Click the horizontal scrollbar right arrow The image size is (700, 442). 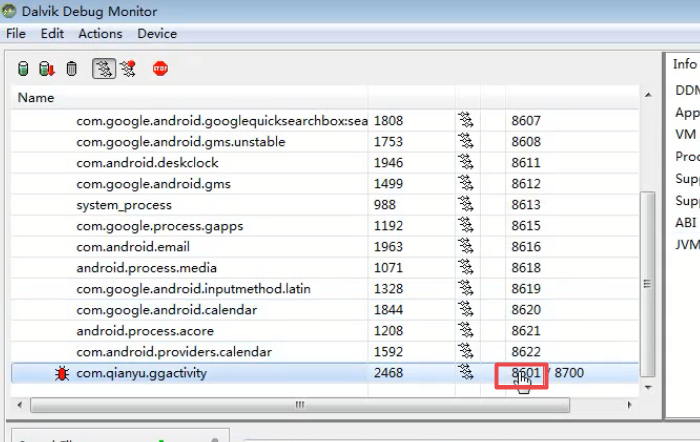point(629,405)
